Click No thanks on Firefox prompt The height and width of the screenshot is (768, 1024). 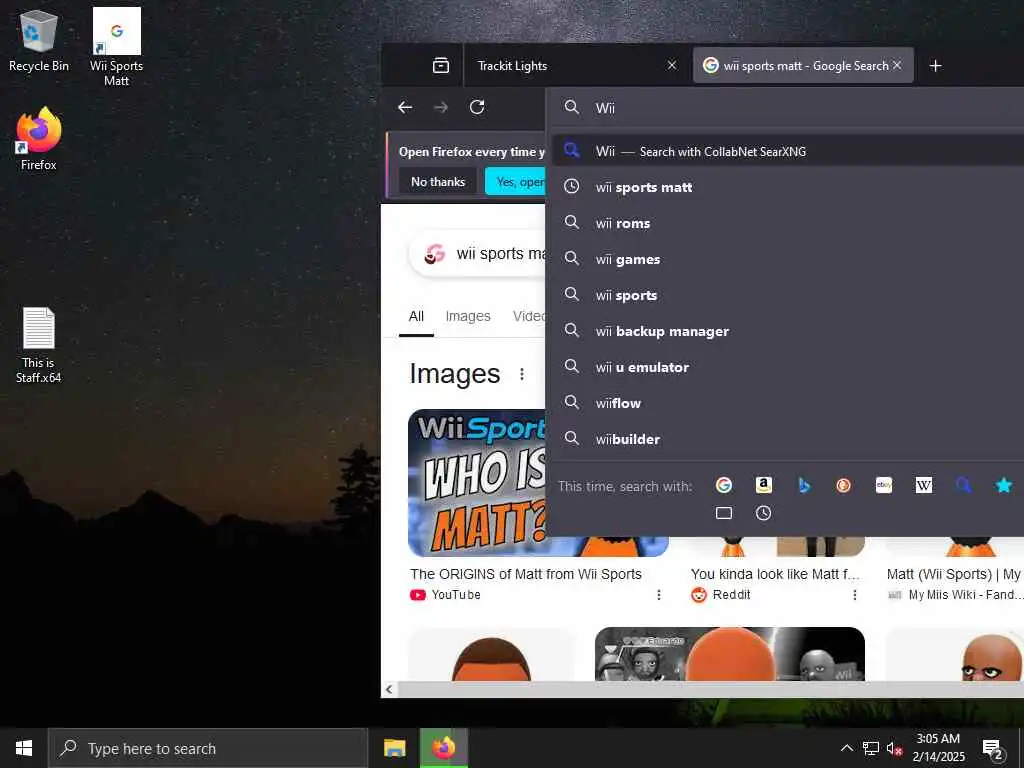[438, 182]
